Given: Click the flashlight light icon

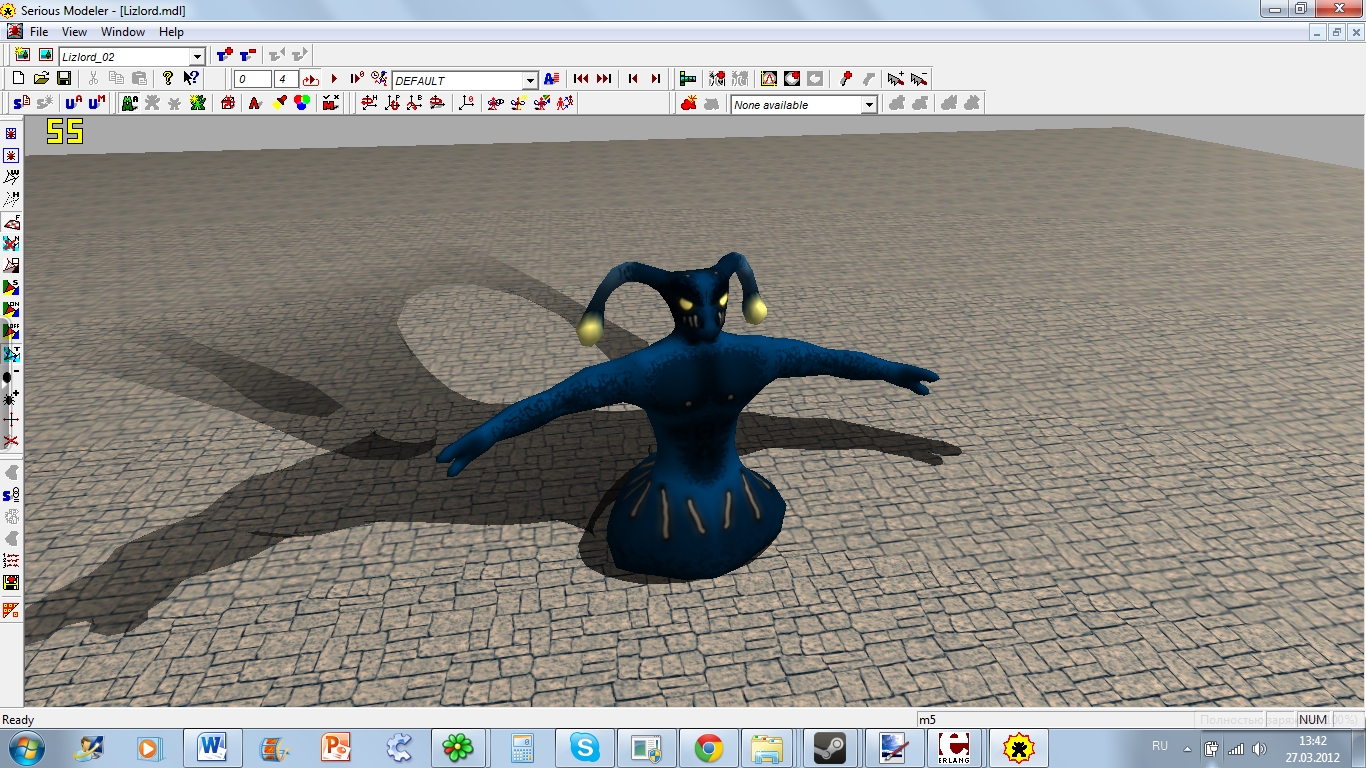Looking at the screenshot, I should (x=279, y=103).
